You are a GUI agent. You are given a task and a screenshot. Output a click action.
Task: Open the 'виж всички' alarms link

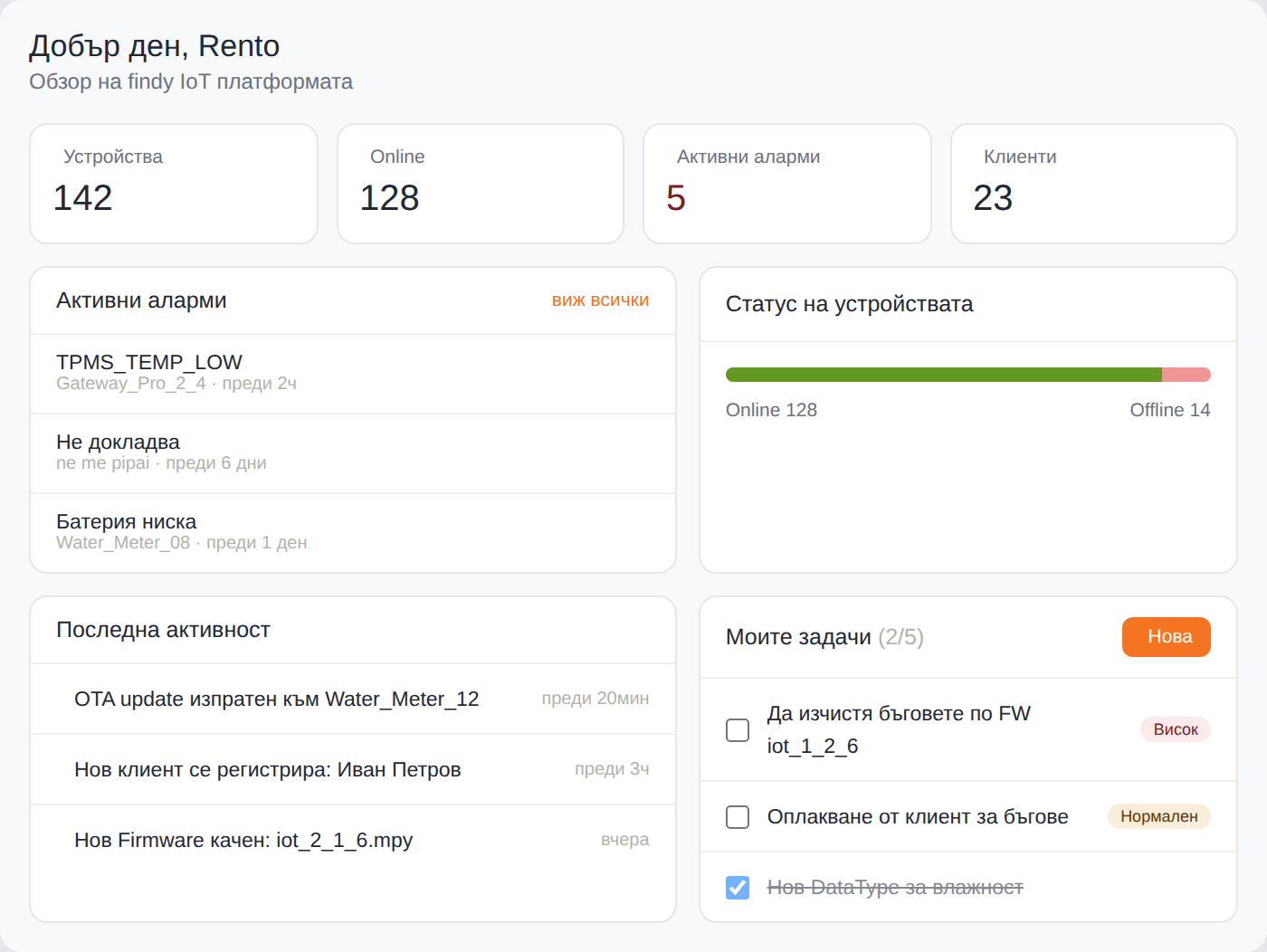(600, 300)
